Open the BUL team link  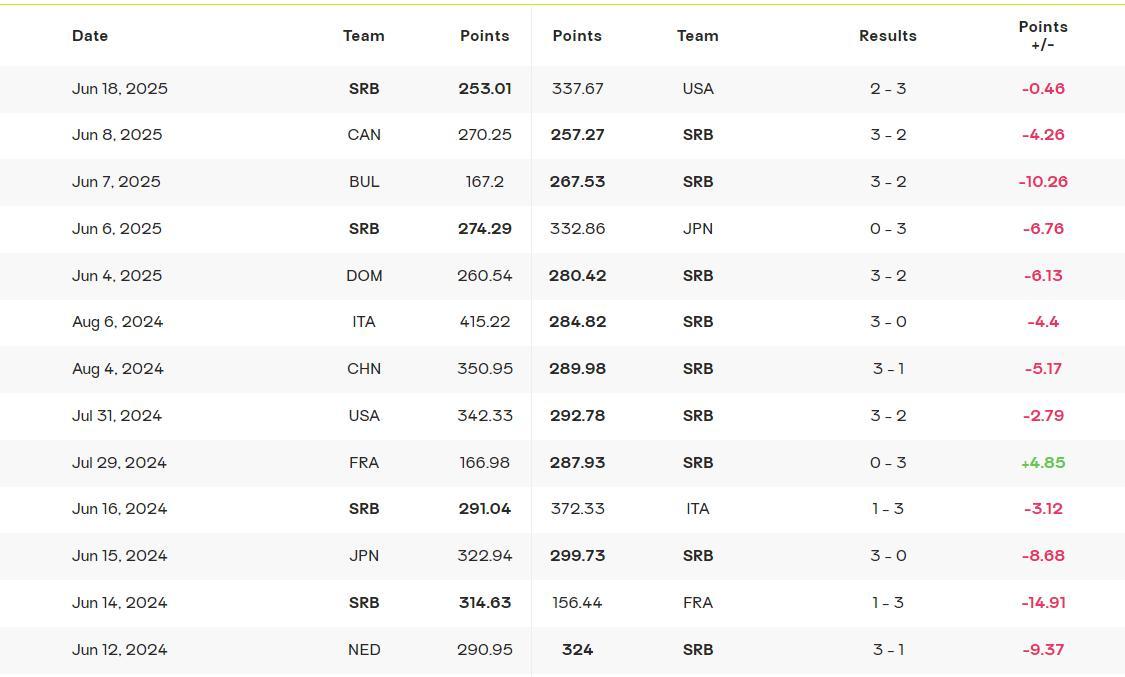364,182
